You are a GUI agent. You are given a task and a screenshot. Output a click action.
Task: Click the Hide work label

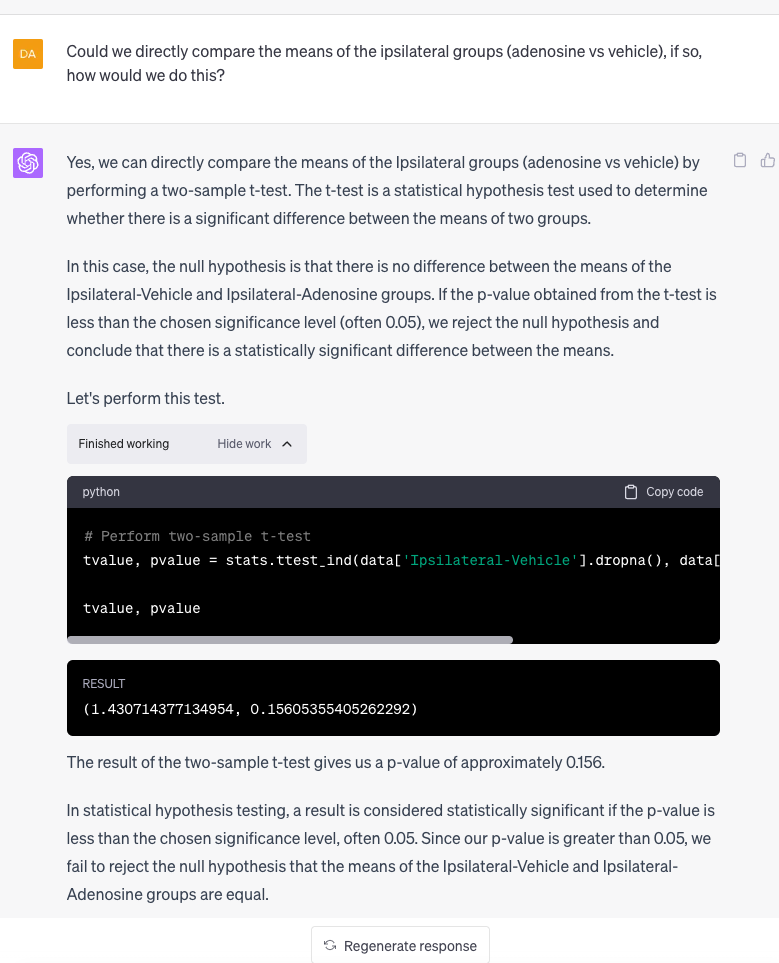pyautogui.click(x=244, y=444)
